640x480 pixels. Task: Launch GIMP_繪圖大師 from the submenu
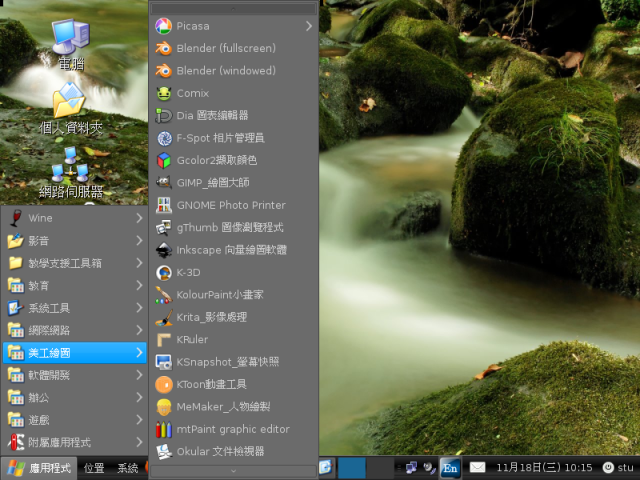(233, 182)
